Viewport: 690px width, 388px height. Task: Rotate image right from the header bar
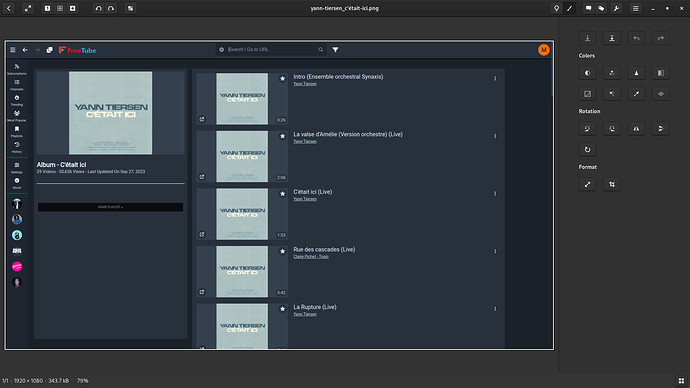click(111, 8)
